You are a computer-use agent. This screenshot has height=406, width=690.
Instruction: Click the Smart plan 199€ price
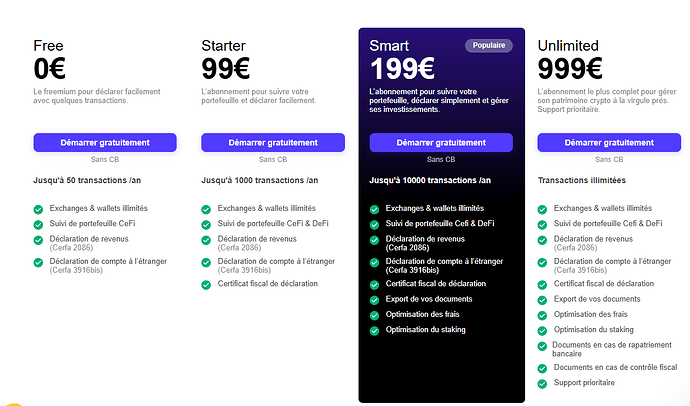pyautogui.click(x=402, y=69)
